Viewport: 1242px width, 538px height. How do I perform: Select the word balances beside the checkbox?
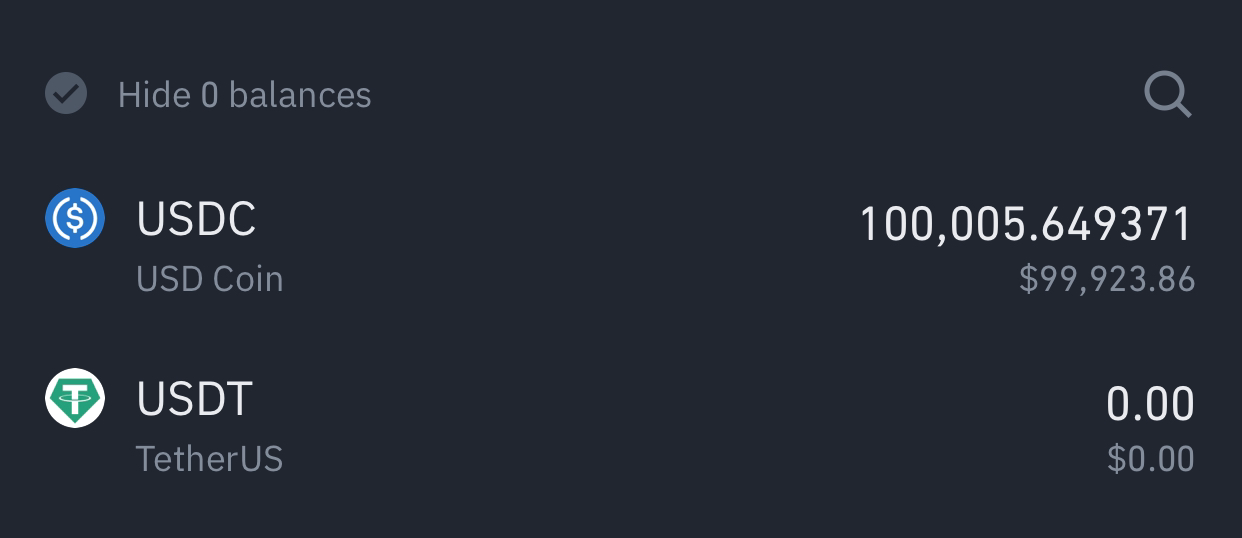300,95
